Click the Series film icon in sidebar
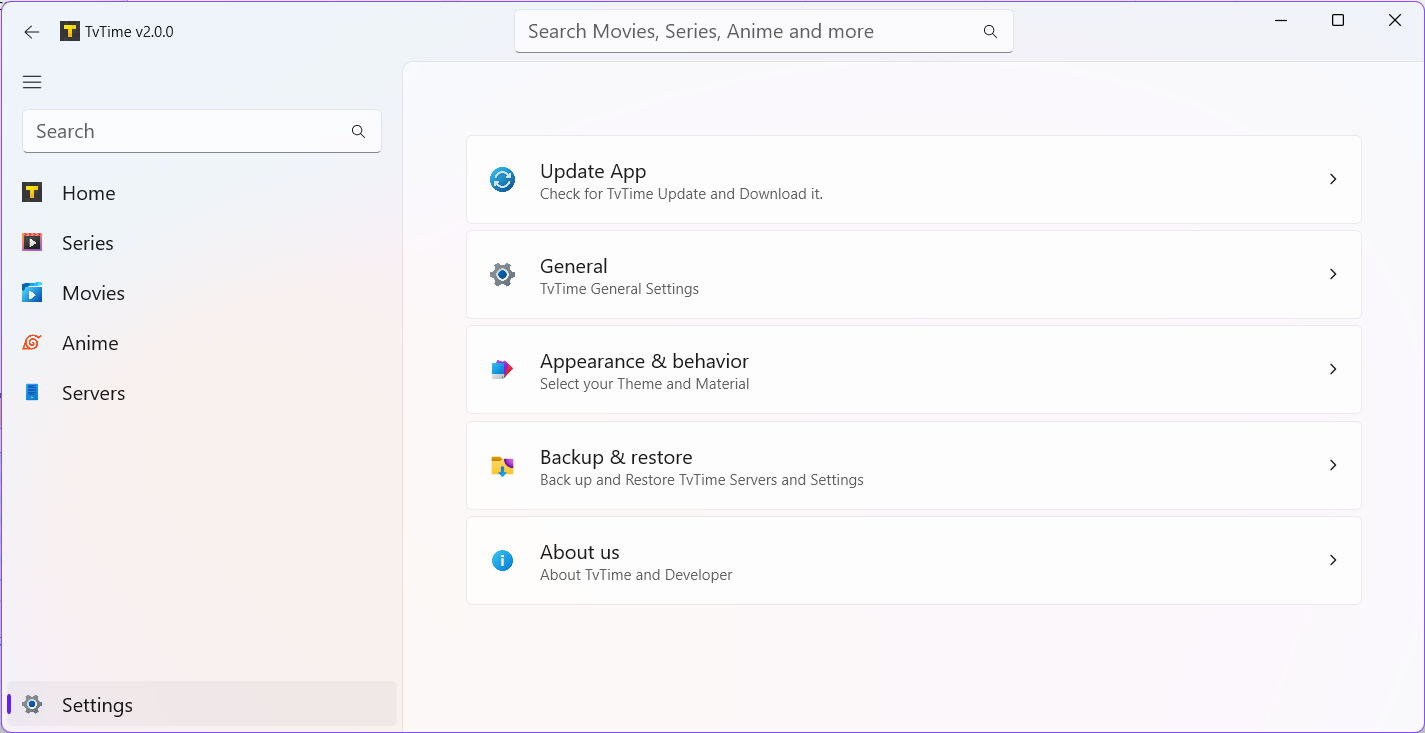The height and width of the screenshot is (733, 1425). click(x=32, y=242)
